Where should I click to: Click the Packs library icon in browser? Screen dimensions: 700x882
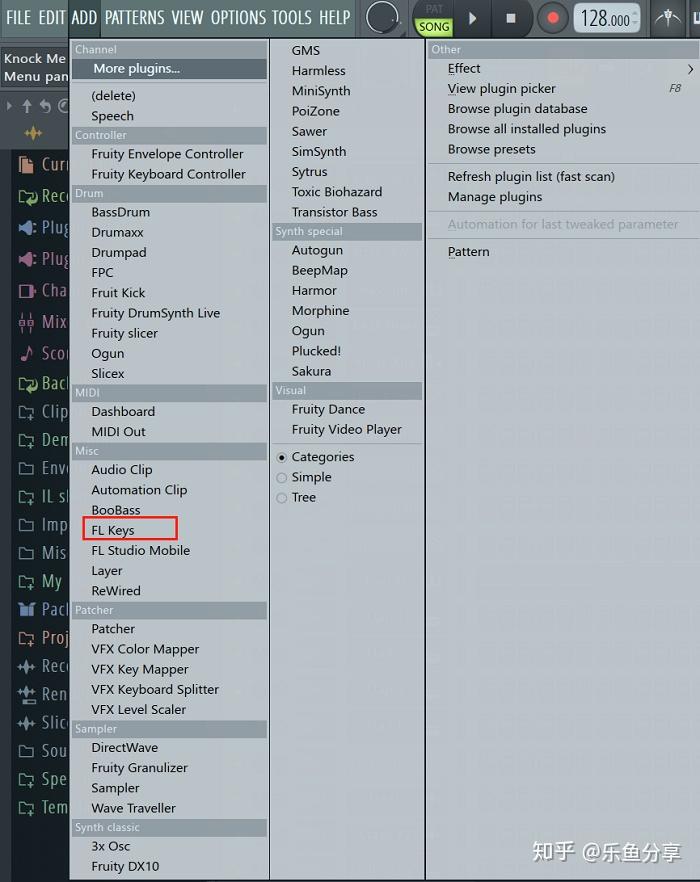(27, 609)
